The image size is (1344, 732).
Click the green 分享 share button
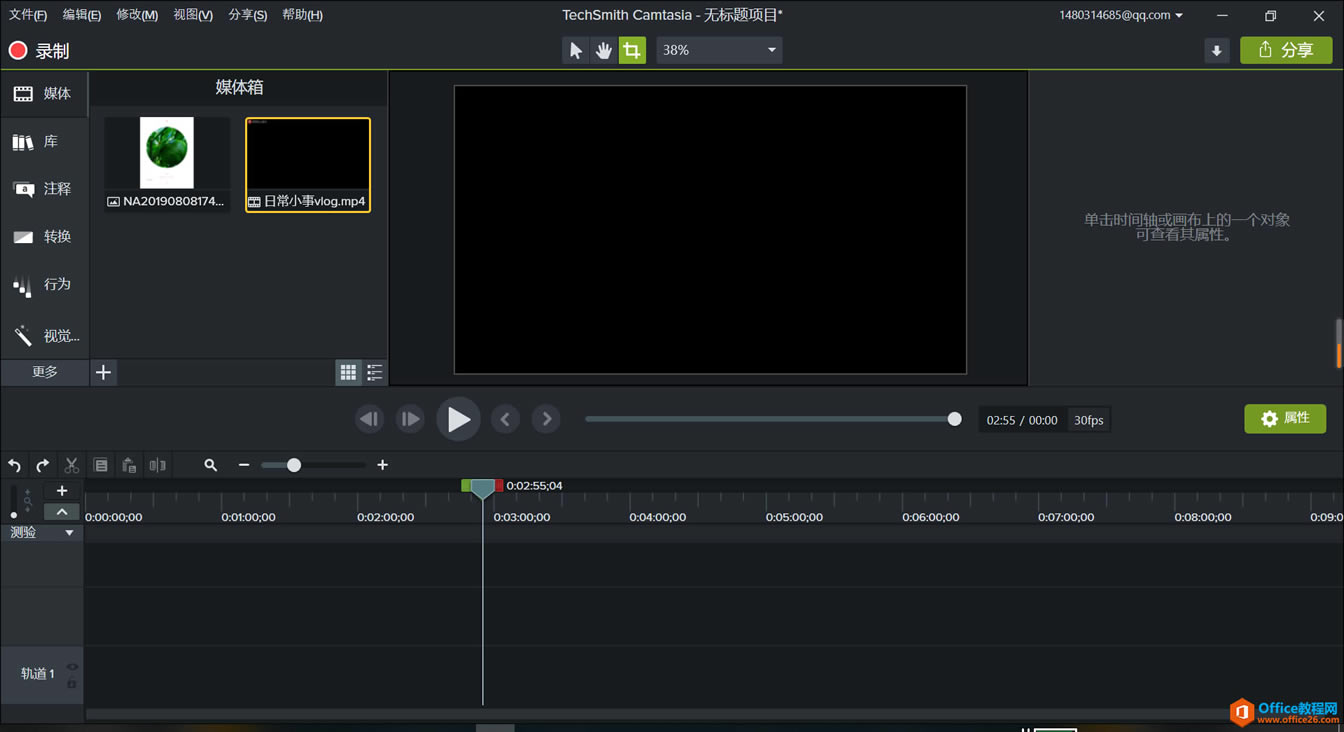tap(1286, 50)
